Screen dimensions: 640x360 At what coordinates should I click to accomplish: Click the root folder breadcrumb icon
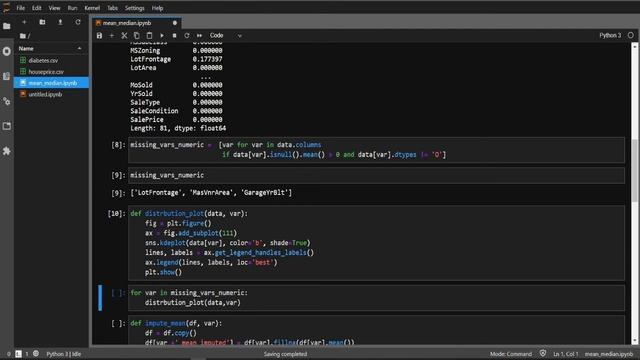tap(23, 36)
